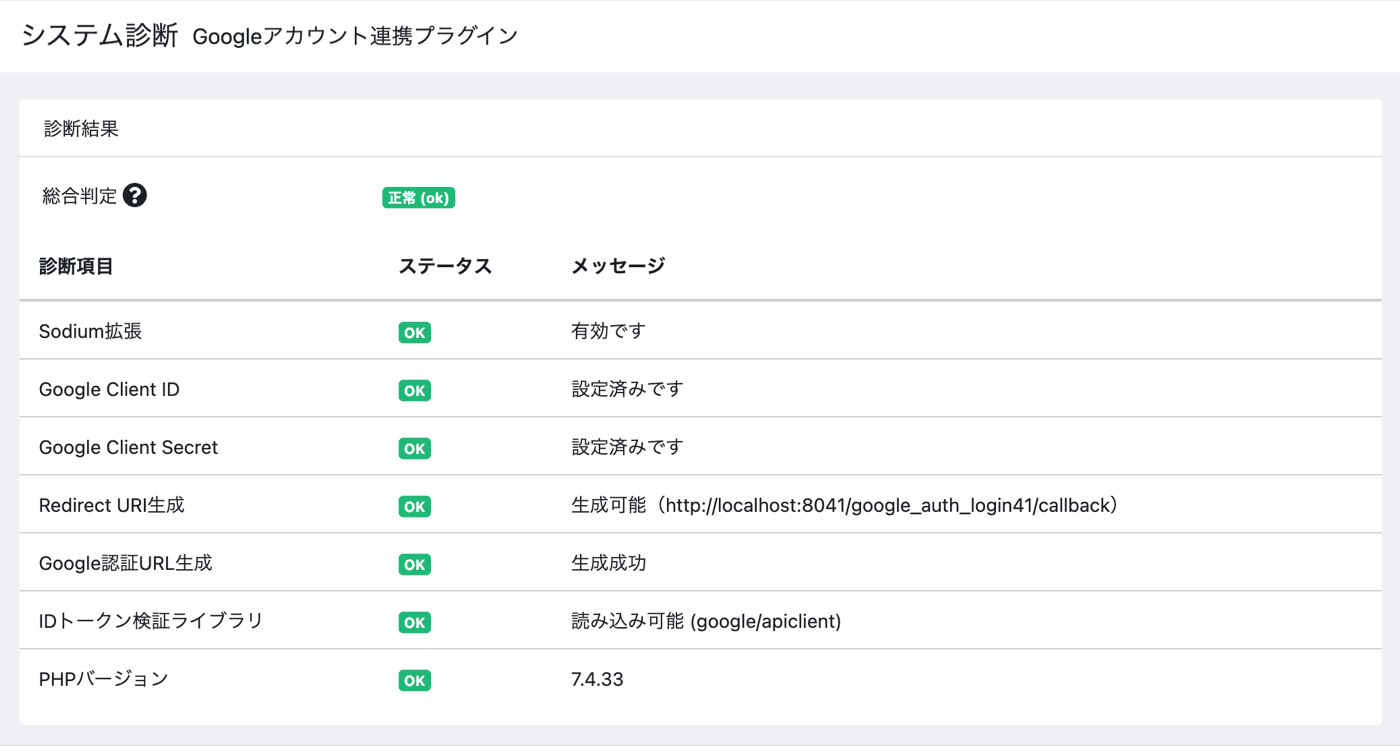Click the OK badge for Redirect URI生成
Screen dimensions: 1400x746
pyautogui.click(x=414, y=506)
